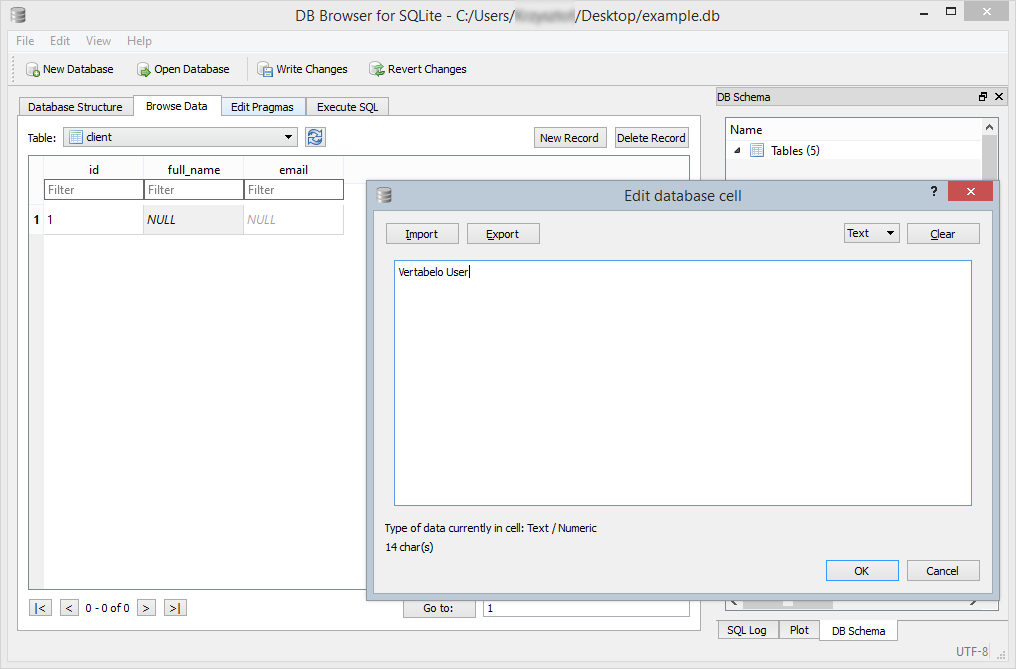Viewport: 1016px width, 669px height.
Task: Open the Edit menu
Action: click(x=60, y=41)
